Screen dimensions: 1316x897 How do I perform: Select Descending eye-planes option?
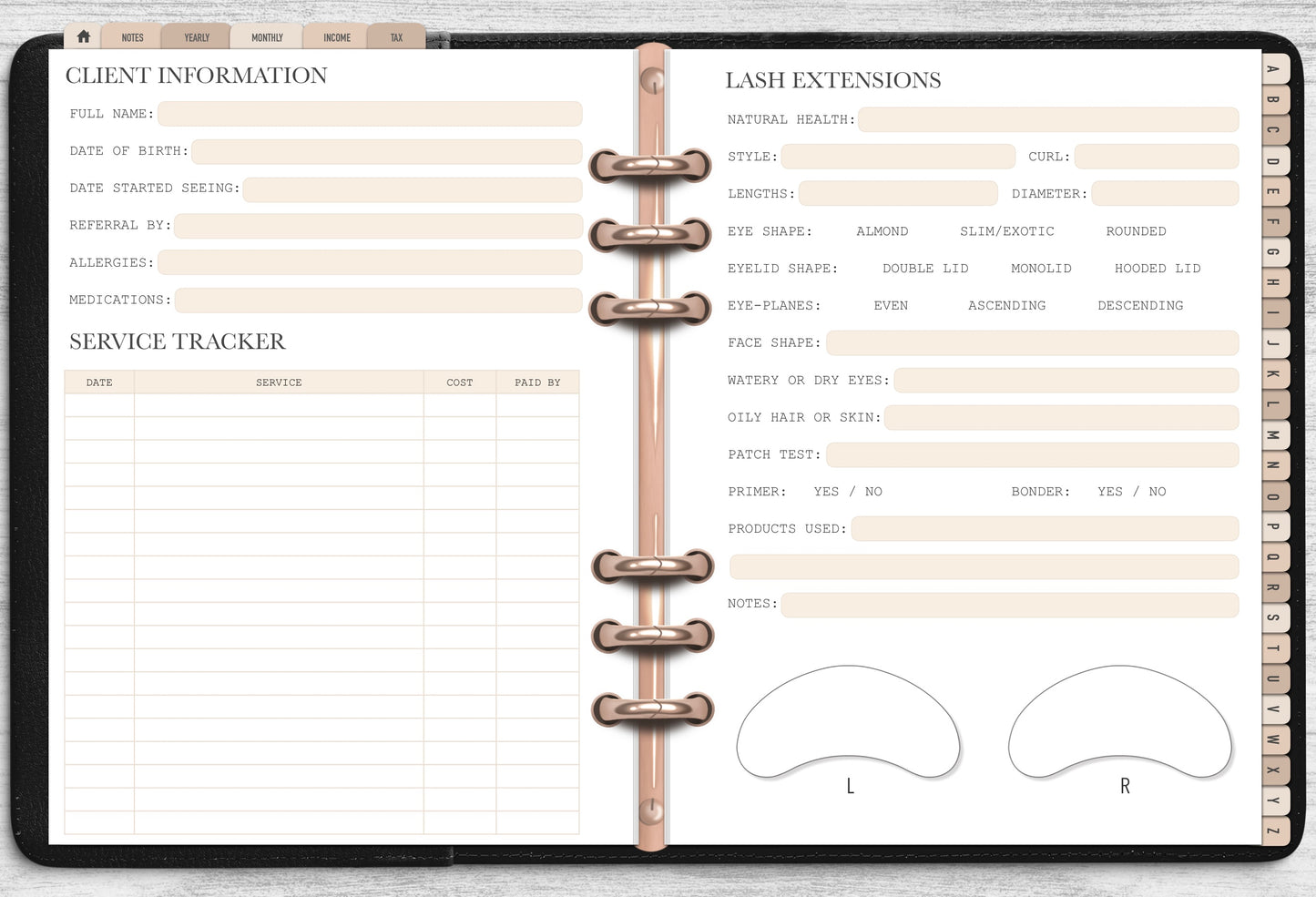tap(1140, 306)
